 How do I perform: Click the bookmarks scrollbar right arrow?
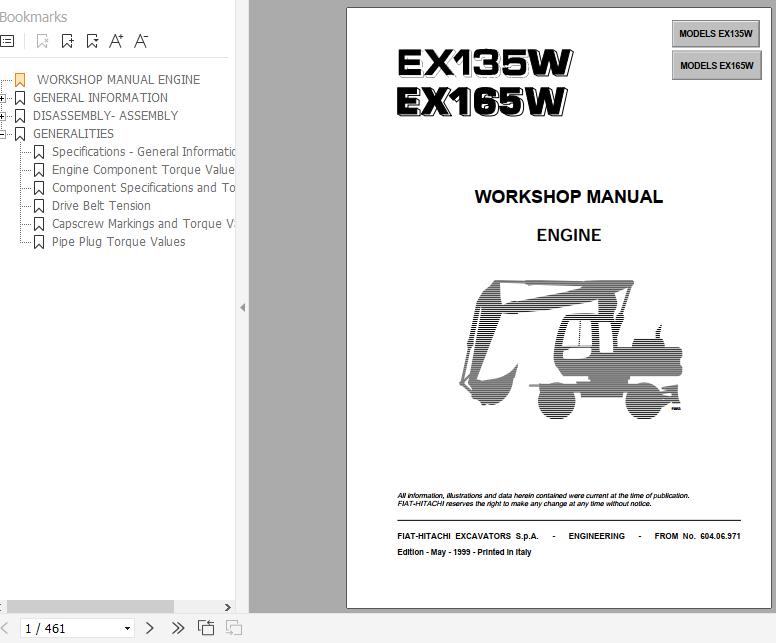click(228, 607)
